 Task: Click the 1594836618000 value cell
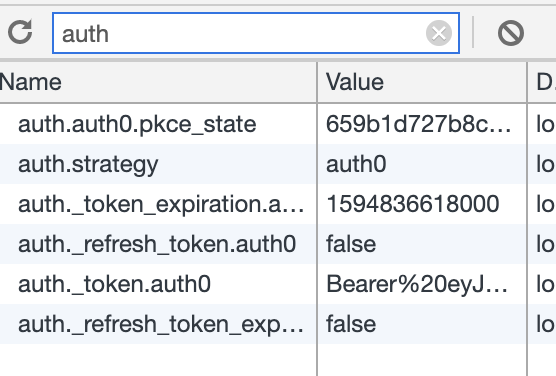click(x=422, y=204)
